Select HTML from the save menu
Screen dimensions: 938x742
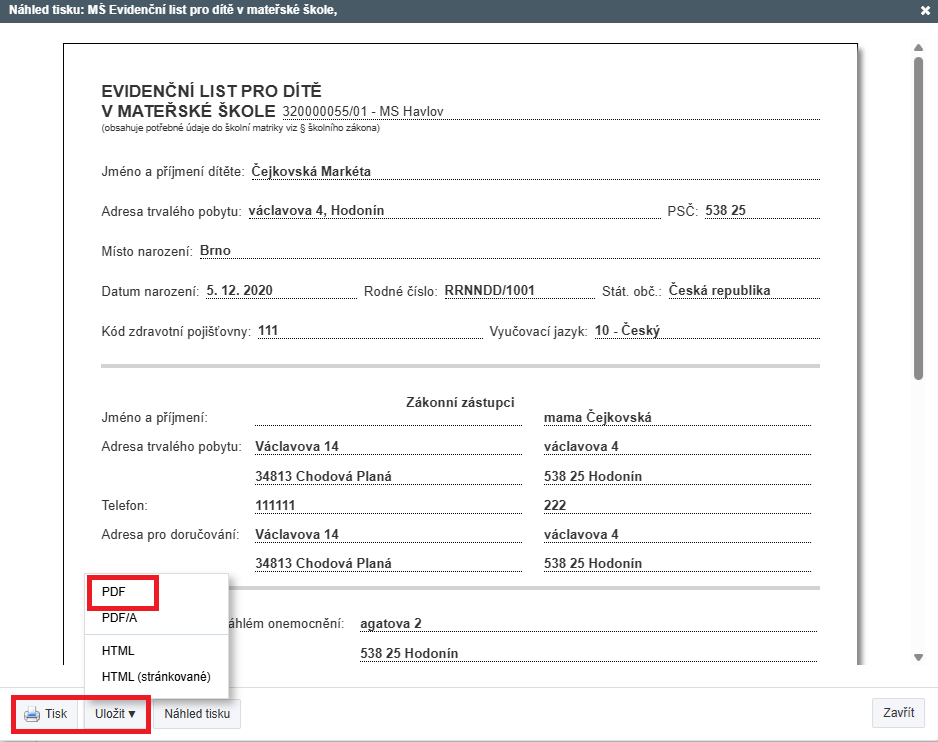click(x=118, y=651)
